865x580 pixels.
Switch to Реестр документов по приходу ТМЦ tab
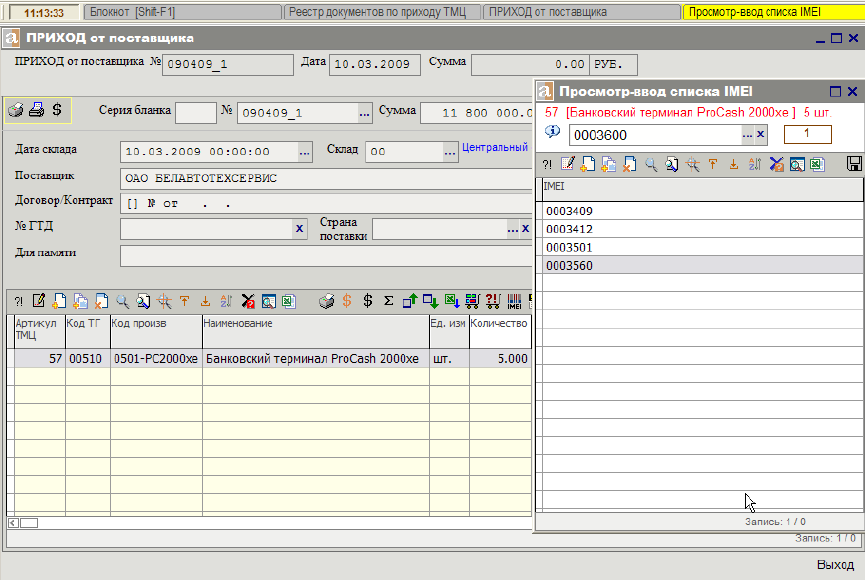[382, 12]
